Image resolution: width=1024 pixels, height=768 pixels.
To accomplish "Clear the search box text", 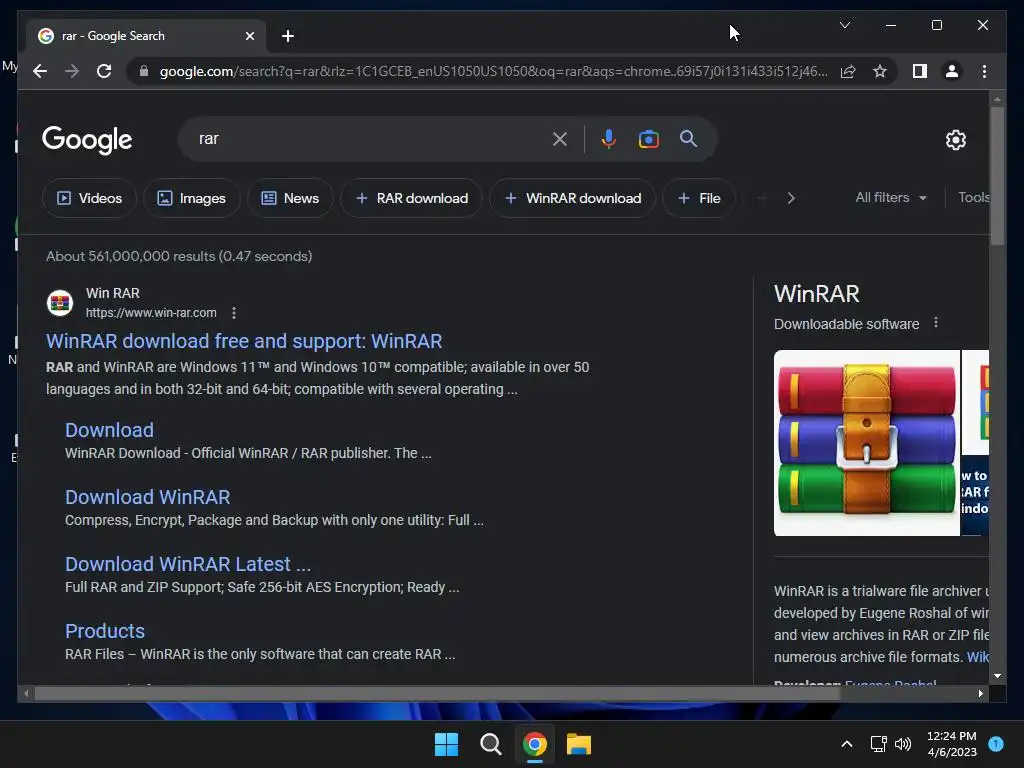I will pos(560,139).
